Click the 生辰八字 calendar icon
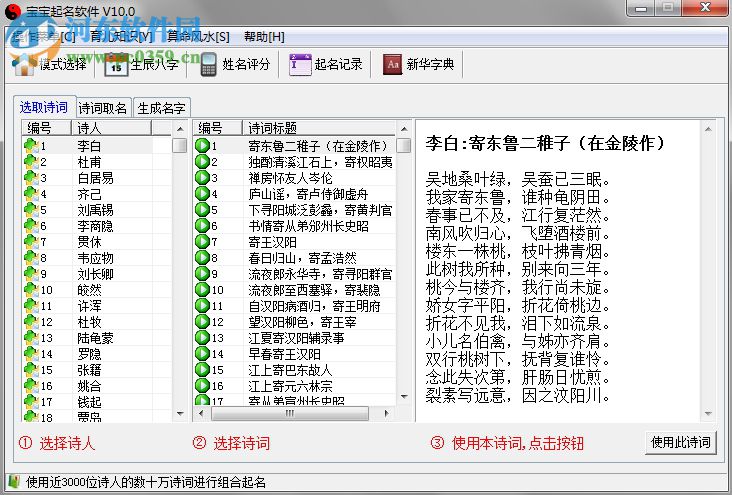Image resolution: width=732 pixels, height=495 pixels. coord(116,65)
